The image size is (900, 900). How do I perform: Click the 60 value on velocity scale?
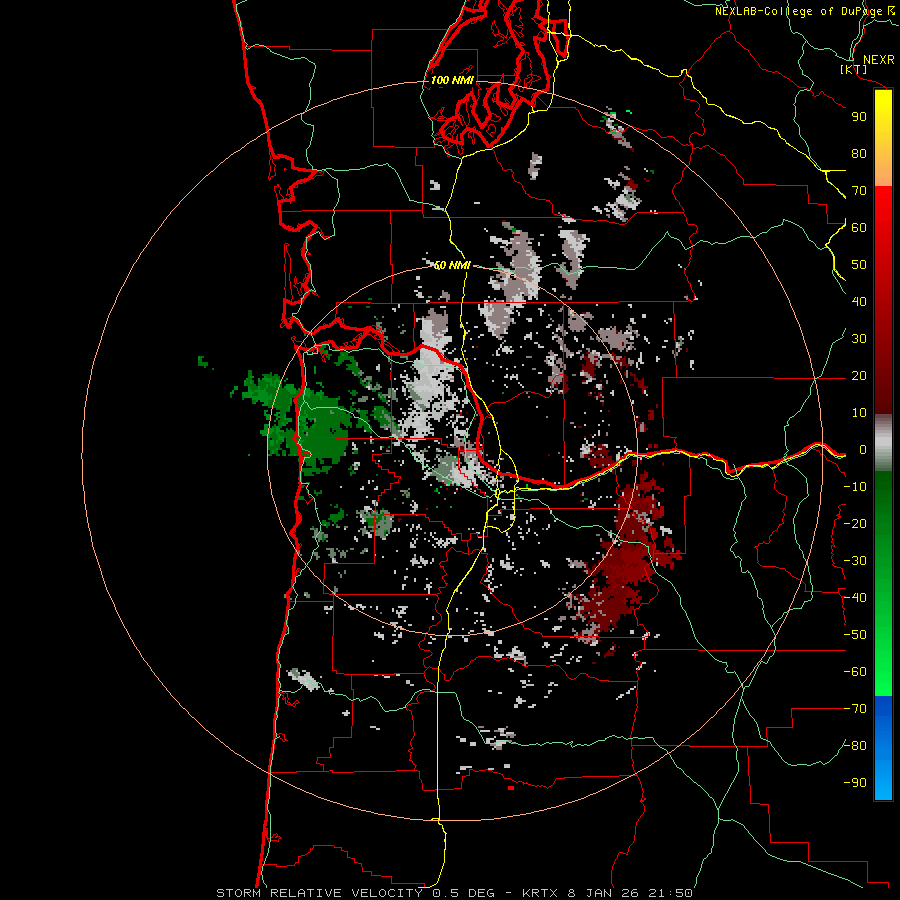[x=859, y=228]
